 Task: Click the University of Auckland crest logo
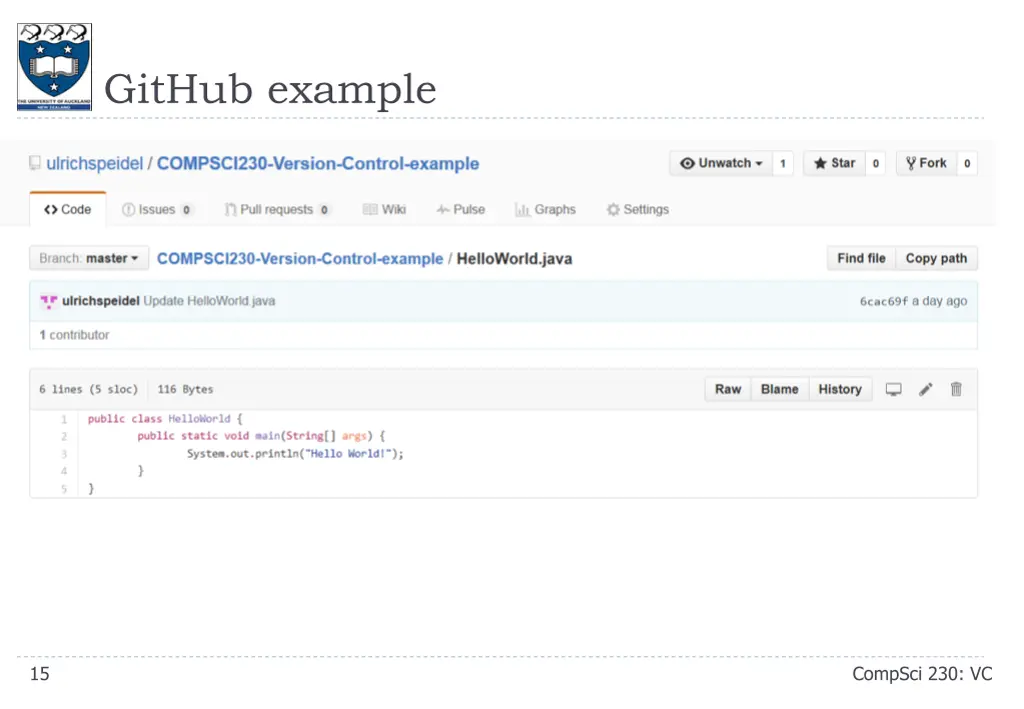coord(54,67)
